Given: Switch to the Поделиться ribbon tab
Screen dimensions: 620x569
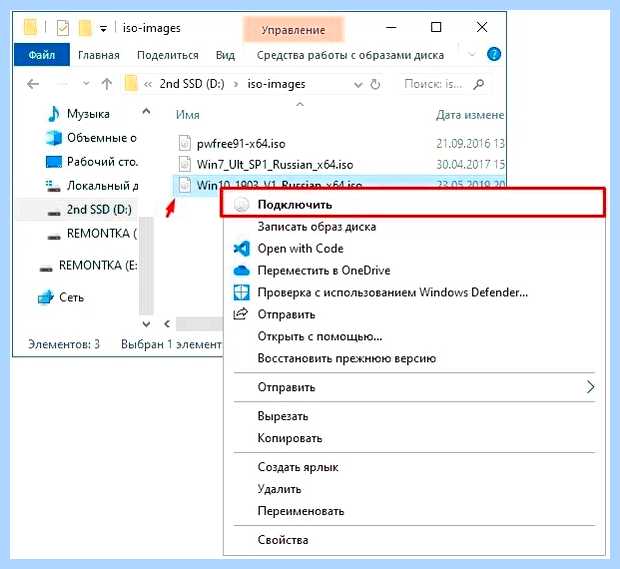Looking at the screenshot, I should (x=168, y=55).
